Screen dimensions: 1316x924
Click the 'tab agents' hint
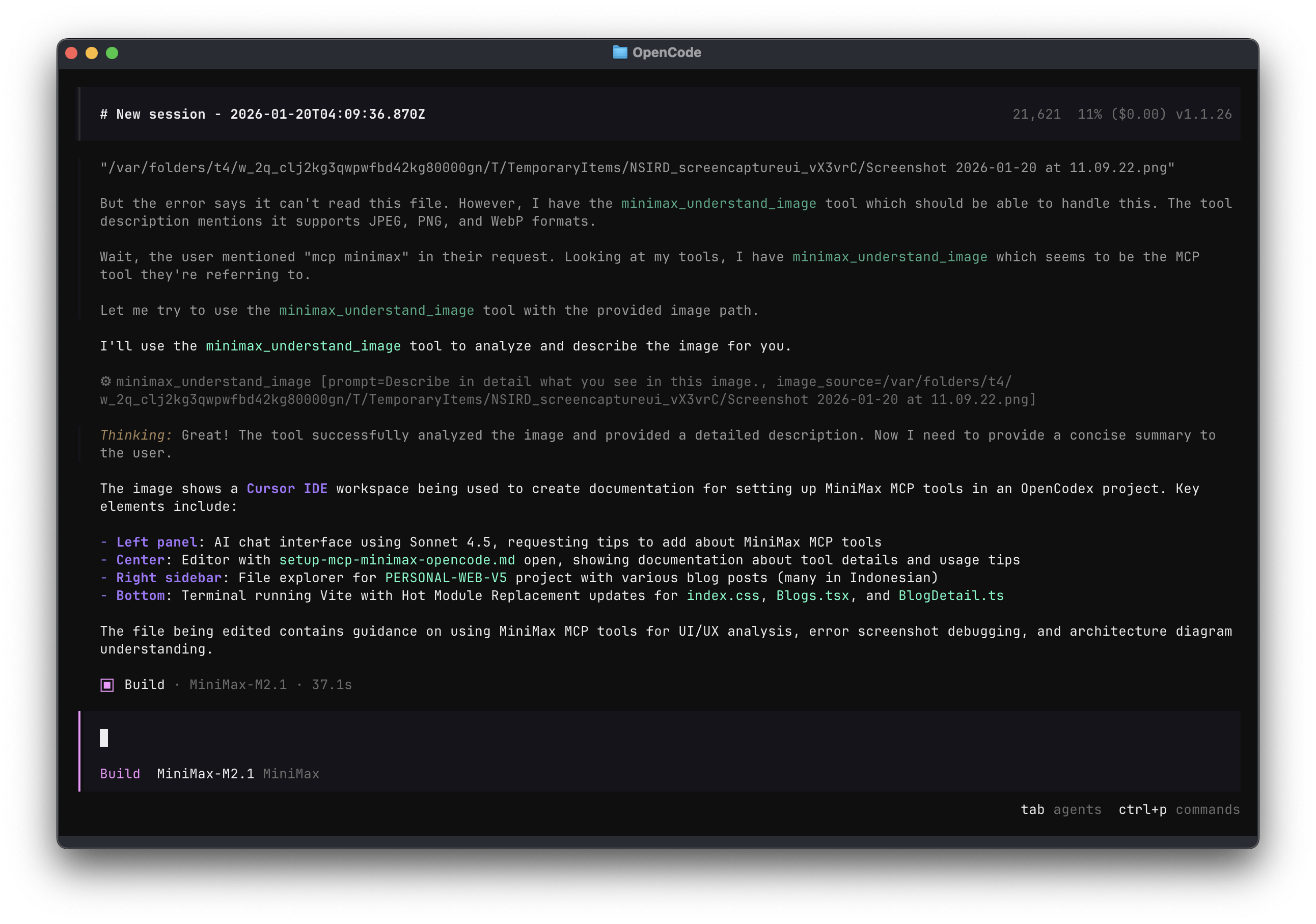[x=1061, y=809]
